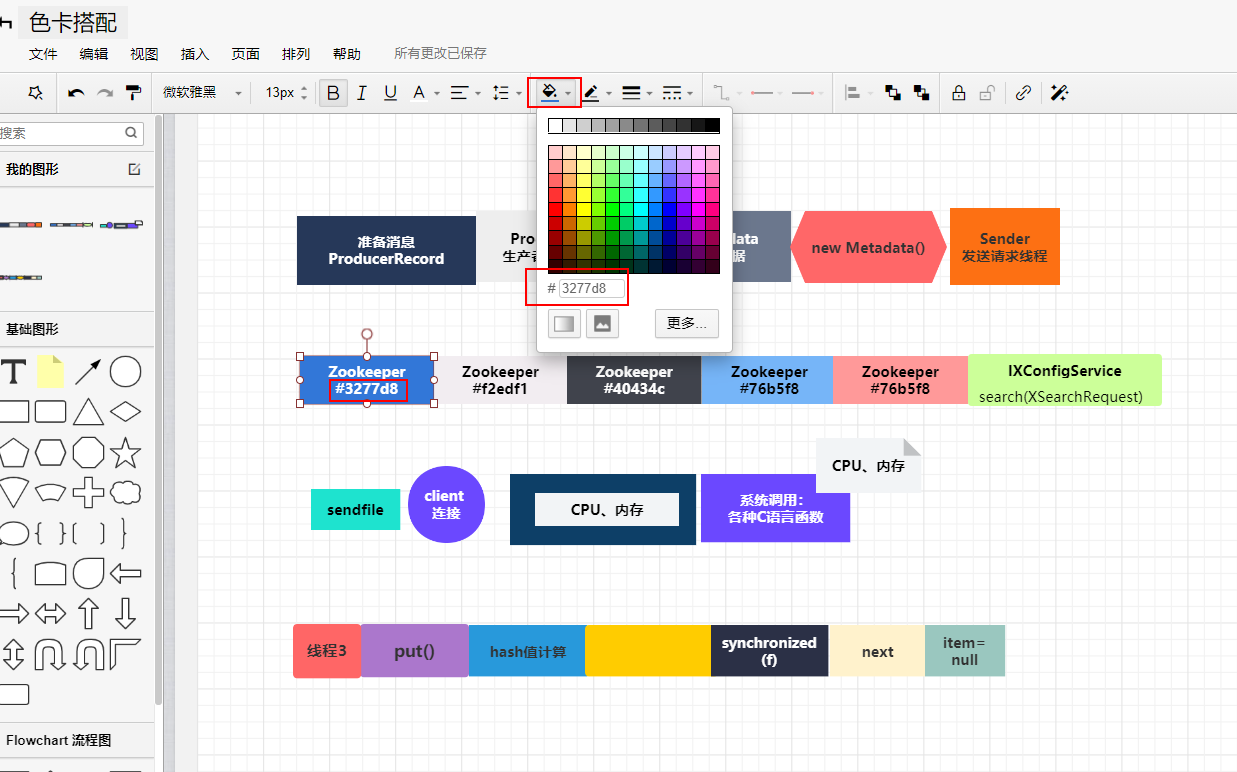Toggle underline text formatting

coord(390,93)
